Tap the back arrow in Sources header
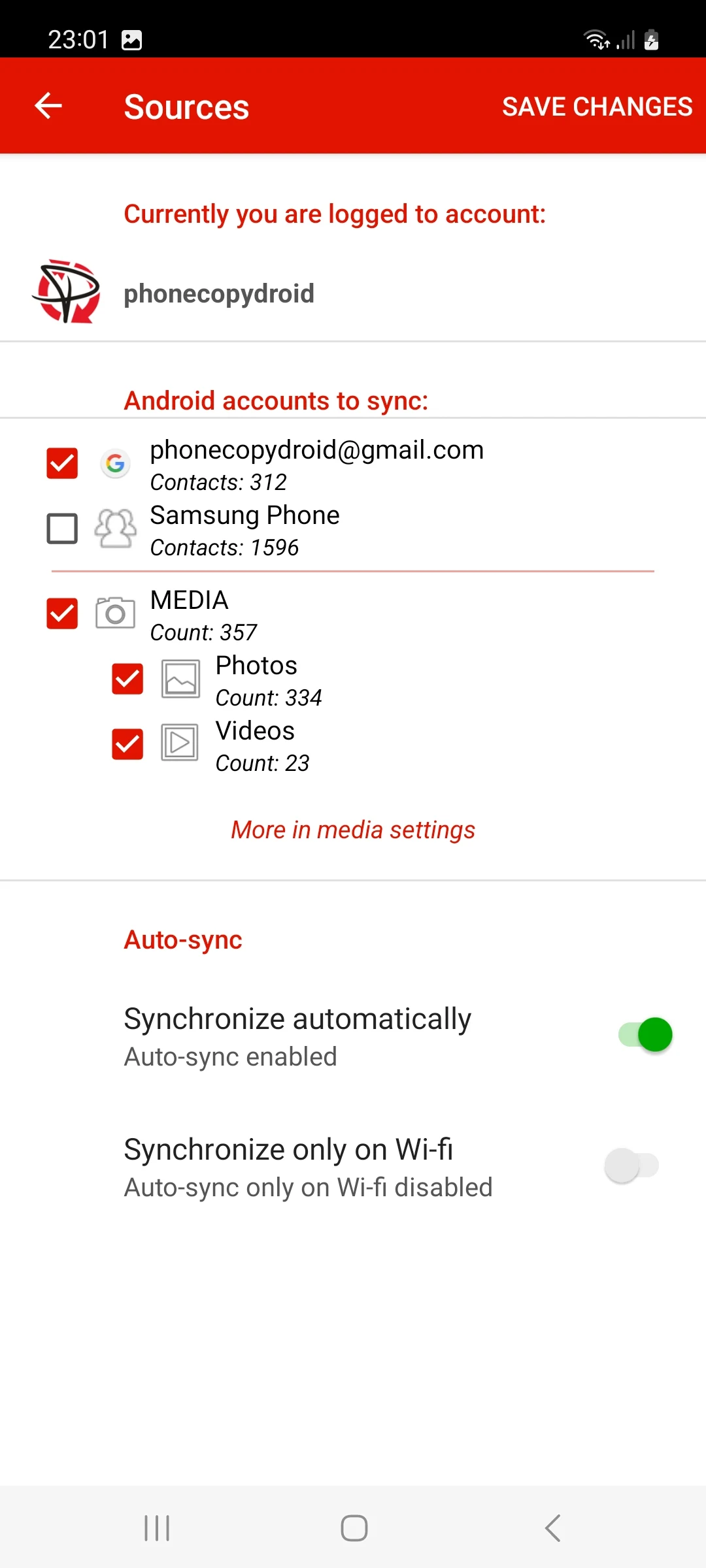The height and width of the screenshot is (1568, 706). click(48, 106)
